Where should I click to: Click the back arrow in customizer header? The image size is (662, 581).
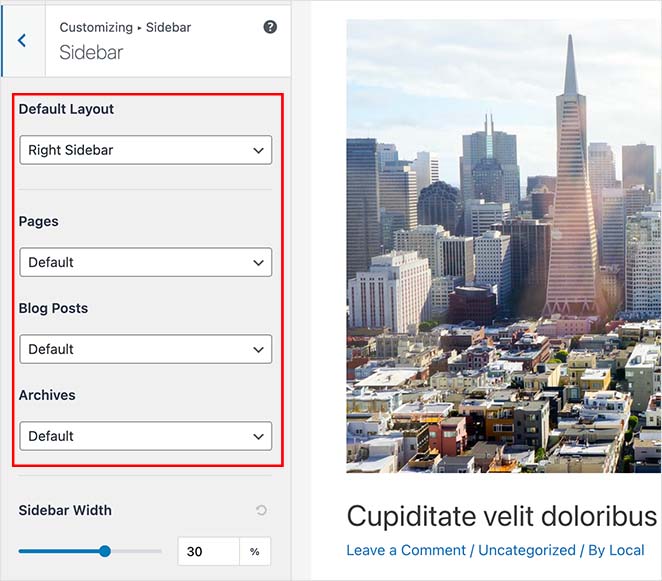click(22, 41)
